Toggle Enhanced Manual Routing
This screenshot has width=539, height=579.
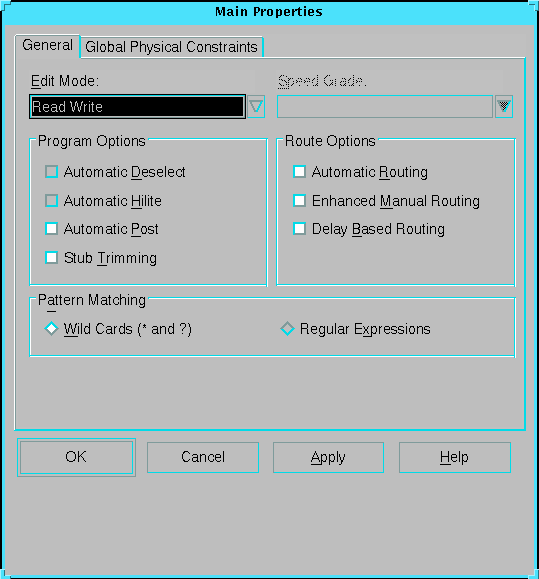click(299, 201)
